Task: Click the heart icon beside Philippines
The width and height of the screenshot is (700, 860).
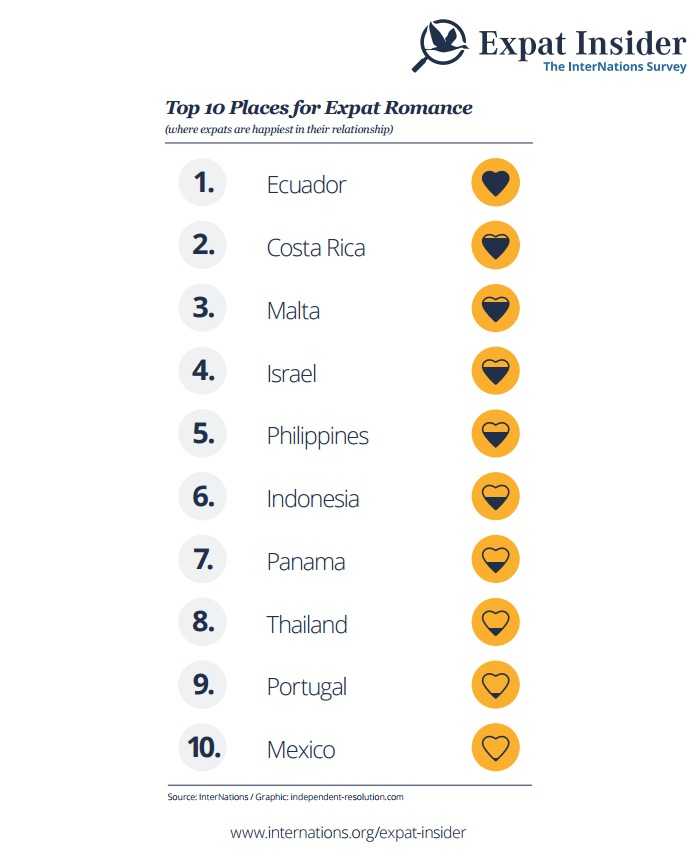Action: pyautogui.click(x=495, y=435)
